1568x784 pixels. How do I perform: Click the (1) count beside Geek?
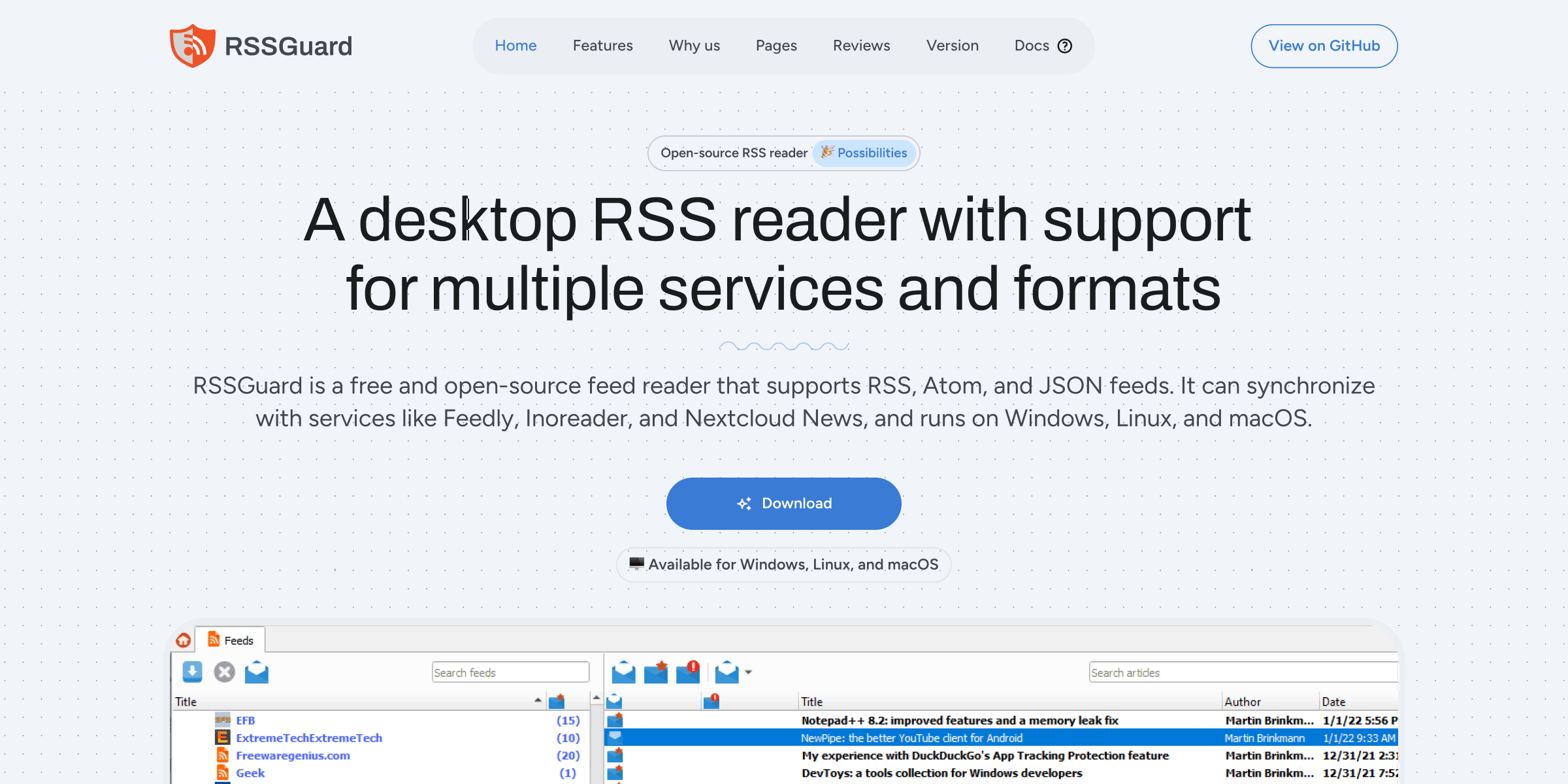[x=568, y=773]
